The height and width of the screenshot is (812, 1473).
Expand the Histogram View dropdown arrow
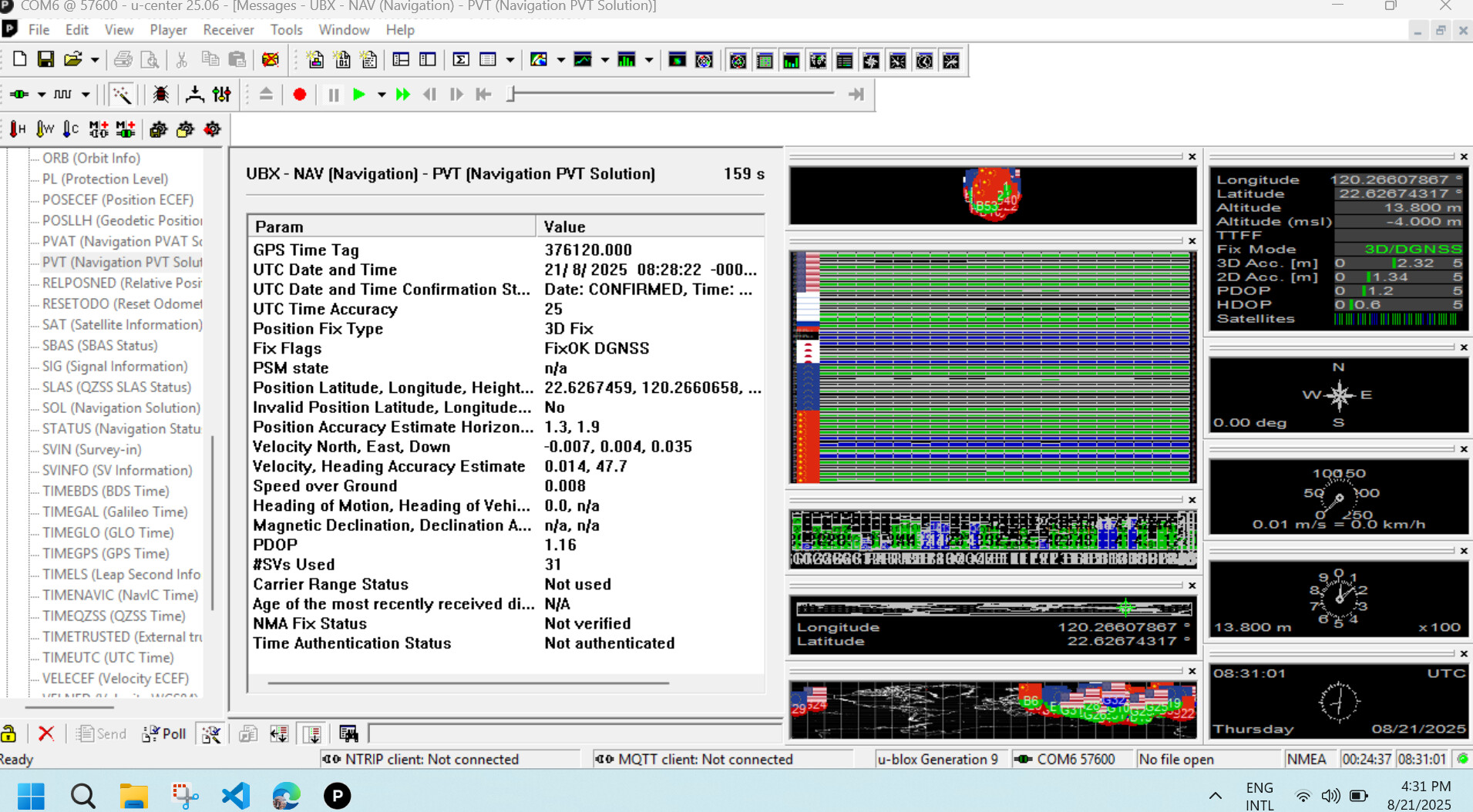pos(648,59)
